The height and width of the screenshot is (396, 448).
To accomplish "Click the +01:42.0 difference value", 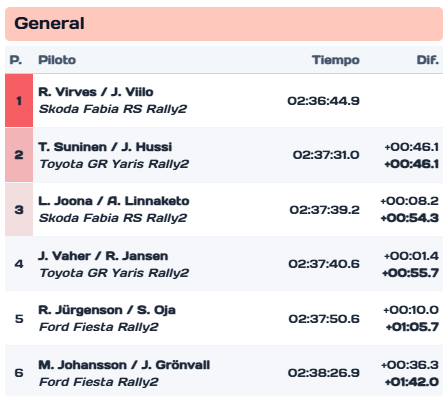I will point(412,381).
